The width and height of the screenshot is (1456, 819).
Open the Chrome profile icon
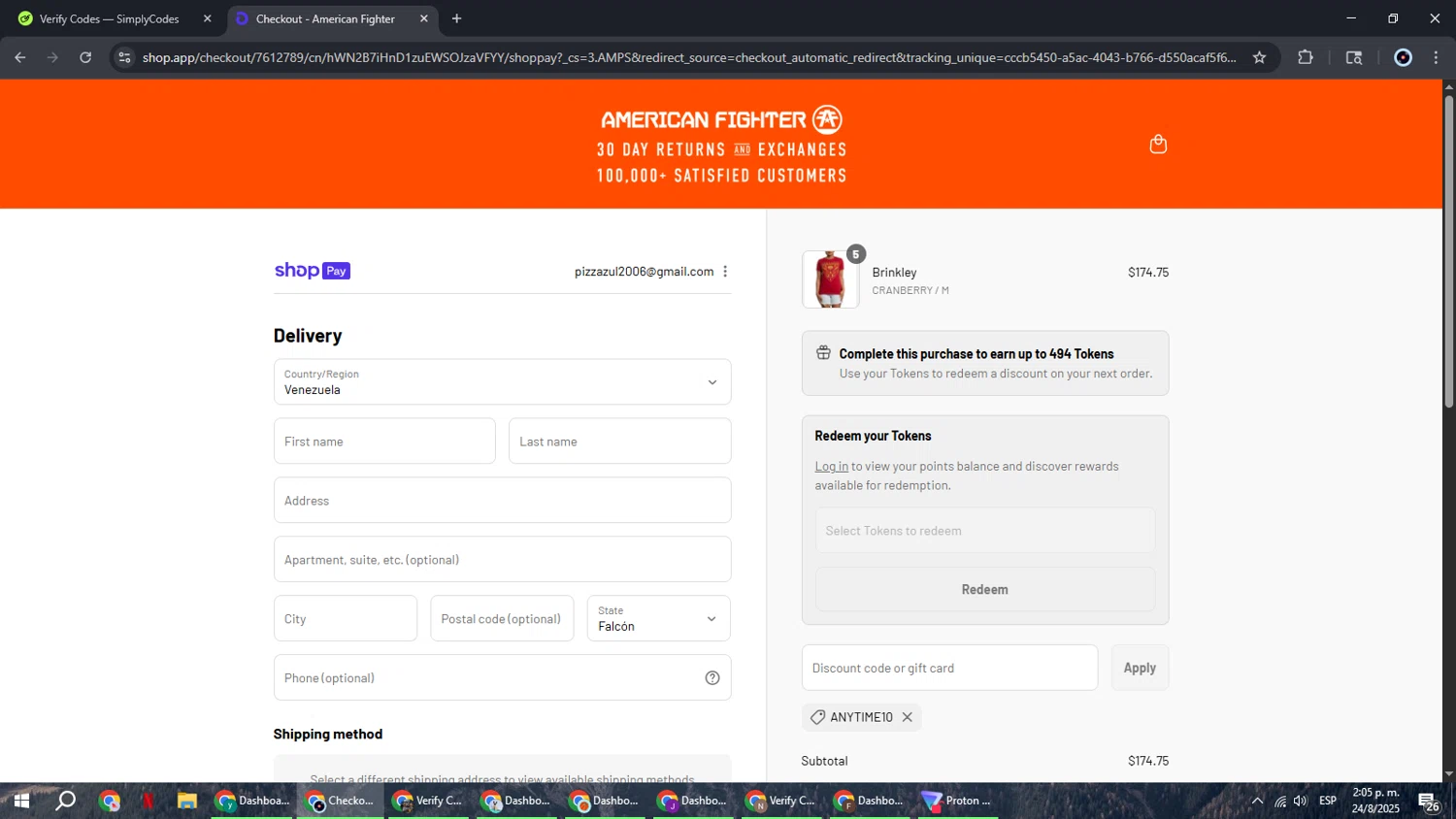[x=1403, y=57]
